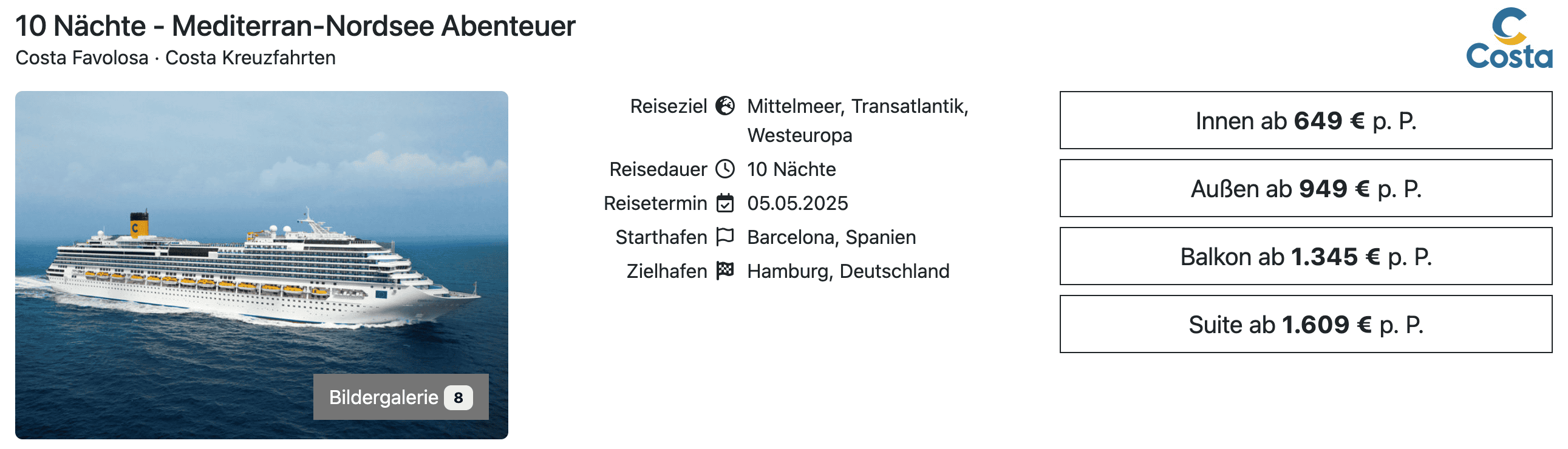The width and height of the screenshot is (1568, 449).
Task: Click the Costa logo
Action: [1508, 38]
